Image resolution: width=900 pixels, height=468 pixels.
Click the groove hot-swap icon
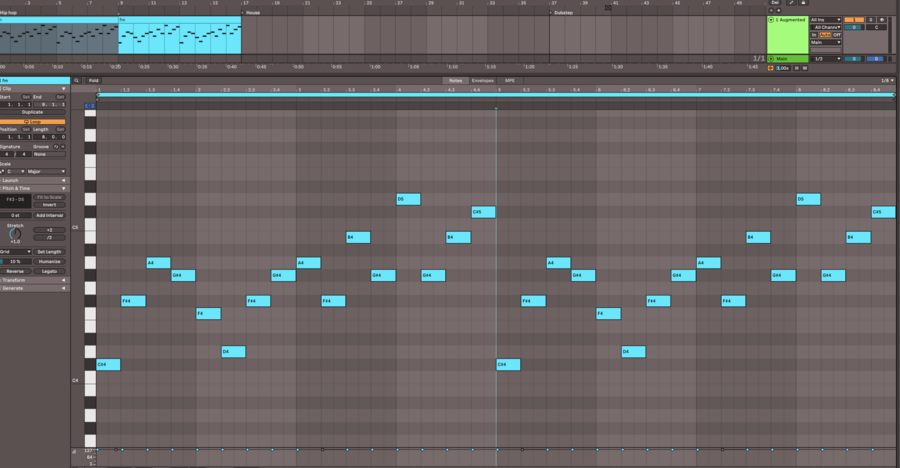[x=56, y=147]
